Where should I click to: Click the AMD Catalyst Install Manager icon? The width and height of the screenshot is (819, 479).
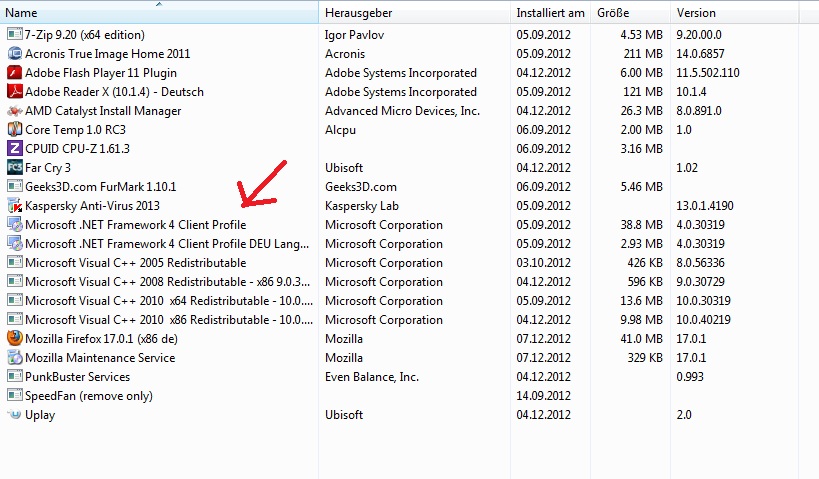point(15,111)
